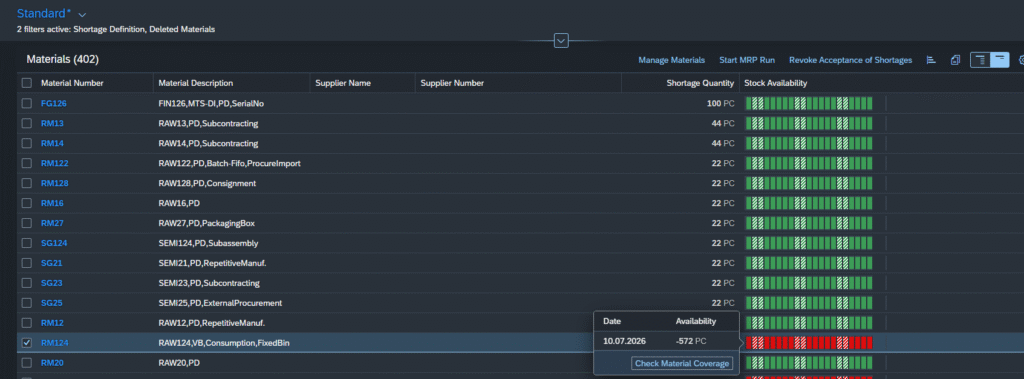Click description RAW27,PD,PackagingBox
This screenshot has height=379, width=1024.
tap(206, 223)
